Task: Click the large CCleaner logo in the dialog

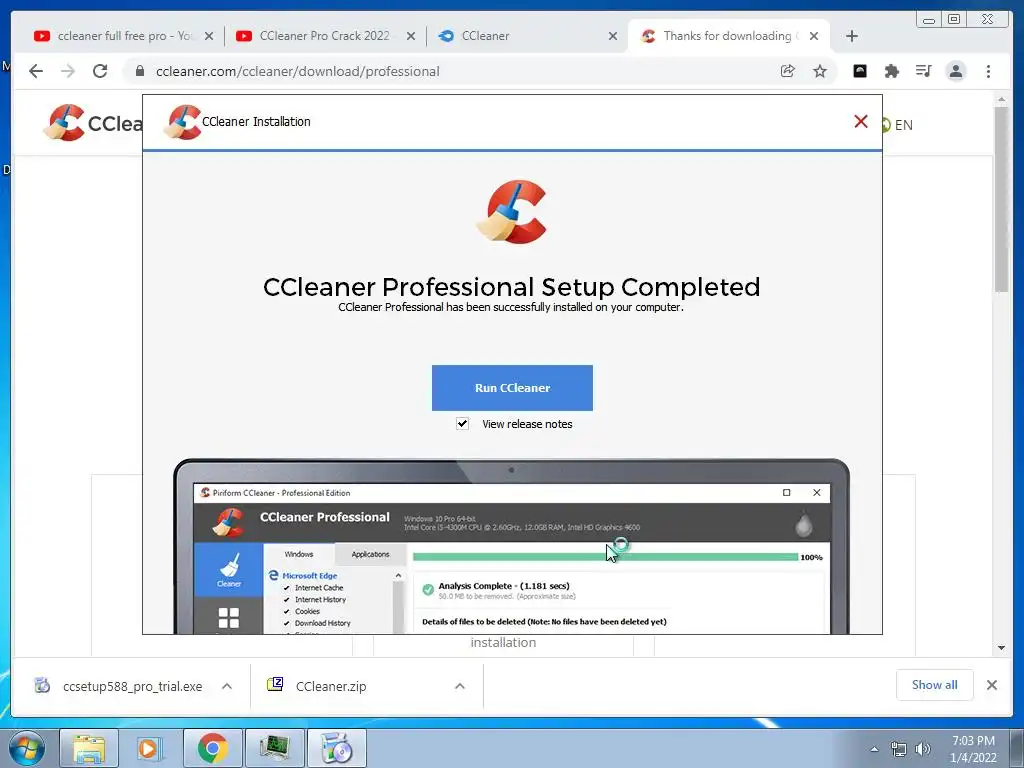Action: click(512, 212)
